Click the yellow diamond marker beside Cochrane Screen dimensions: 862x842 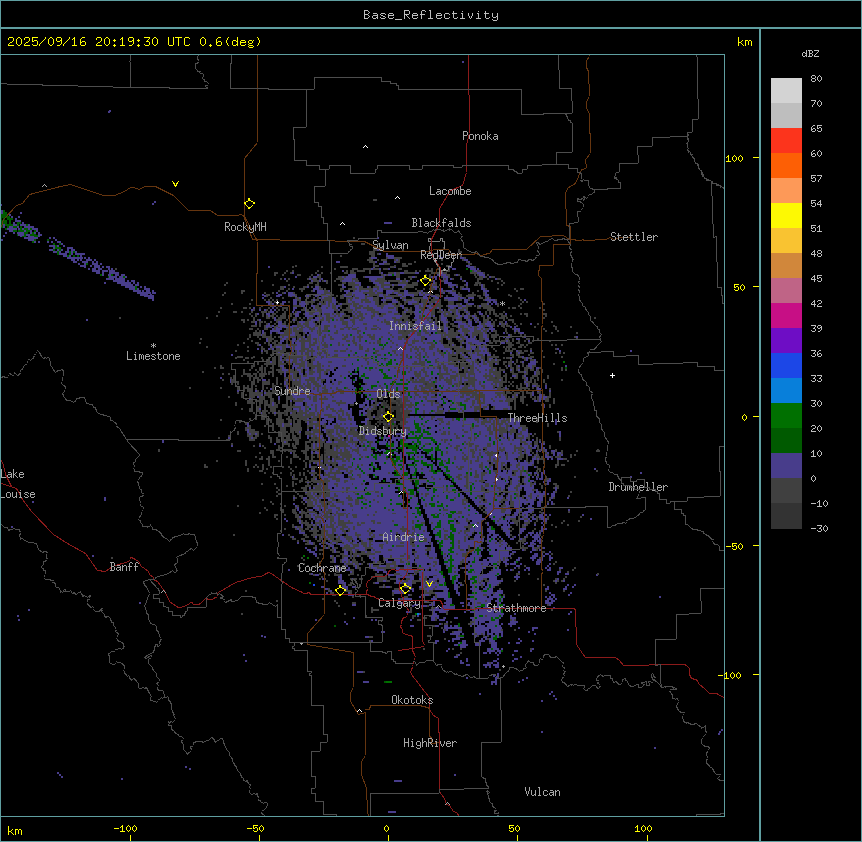(x=340, y=590)
